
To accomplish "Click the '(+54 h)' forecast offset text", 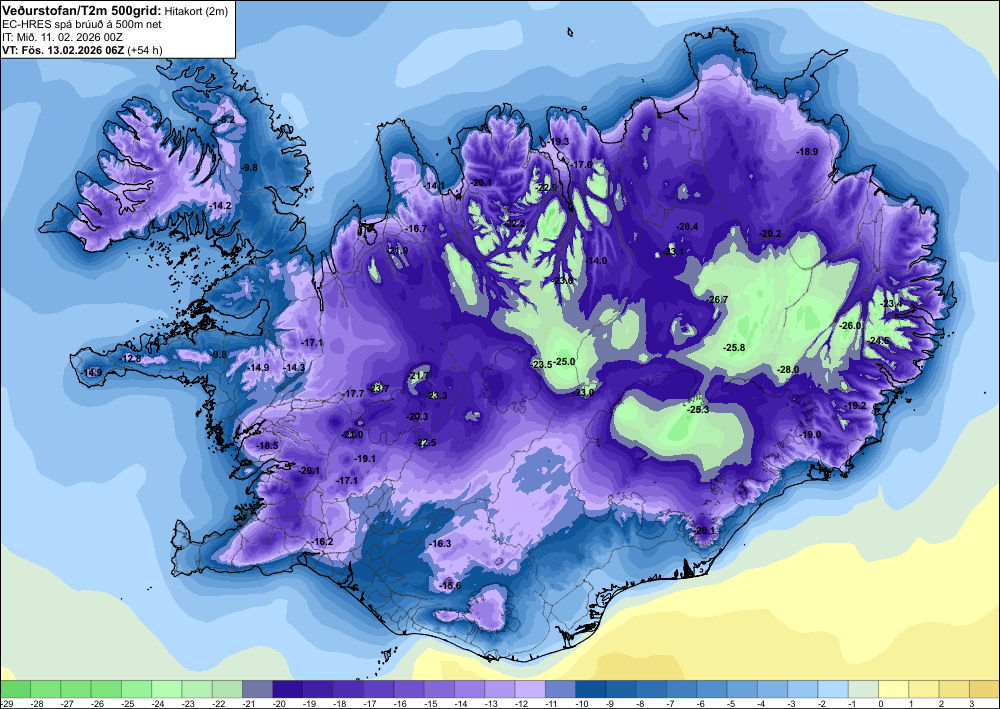I will (145, 50).
